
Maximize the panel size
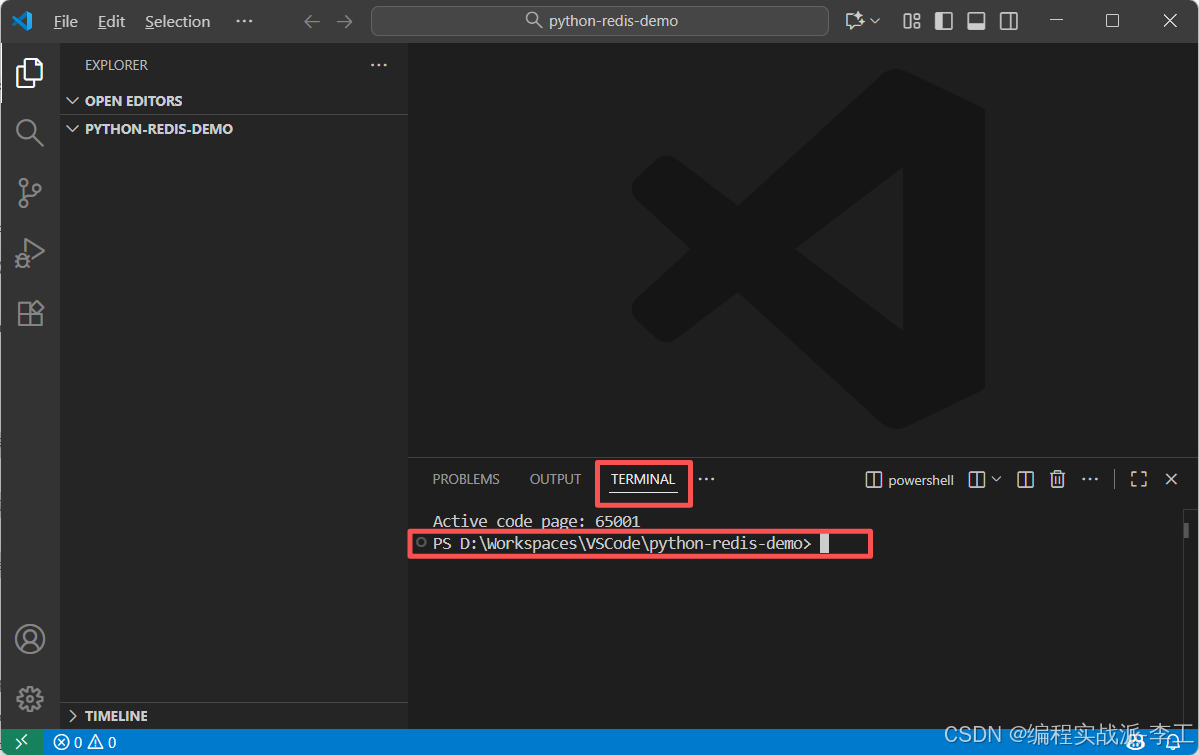tap(1139, 480)
